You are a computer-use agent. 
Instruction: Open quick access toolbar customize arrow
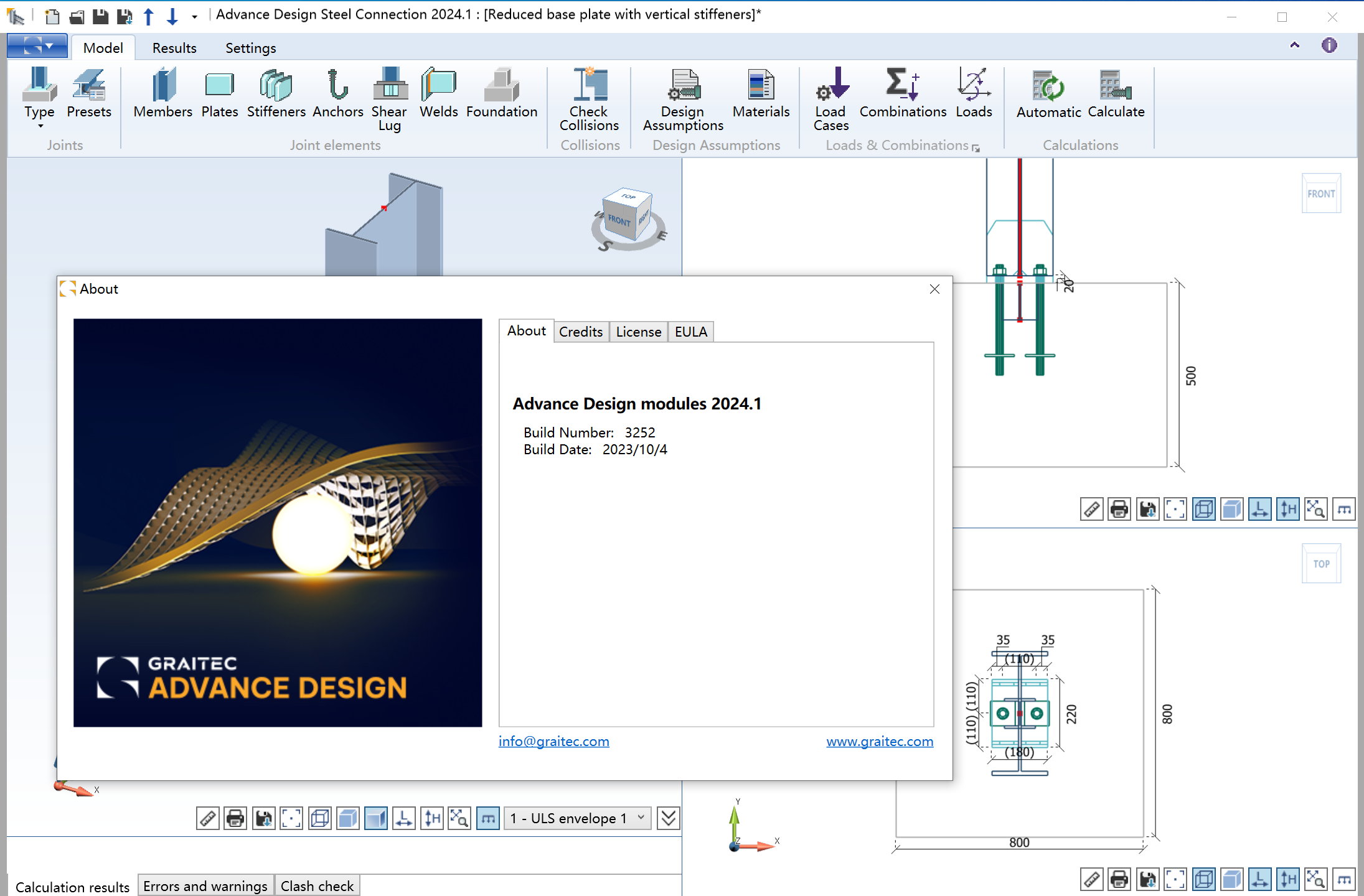pos(195,17)
